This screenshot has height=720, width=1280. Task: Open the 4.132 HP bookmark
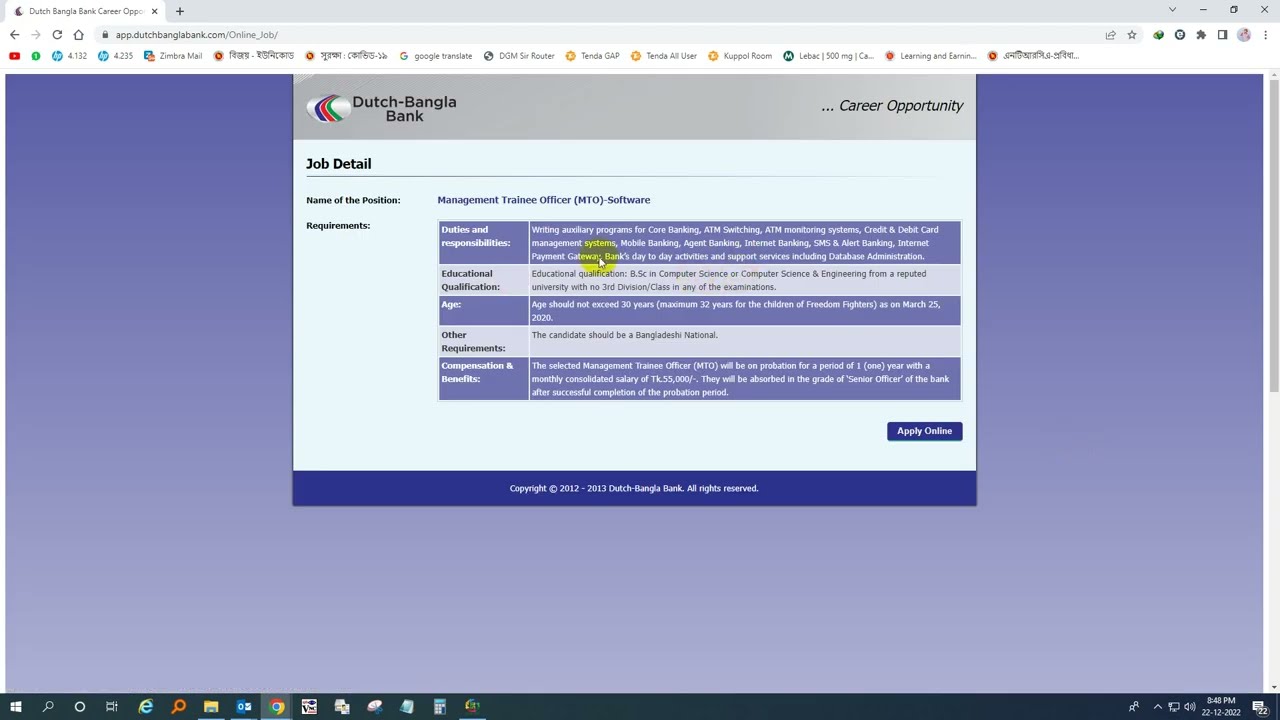(70, 56)
